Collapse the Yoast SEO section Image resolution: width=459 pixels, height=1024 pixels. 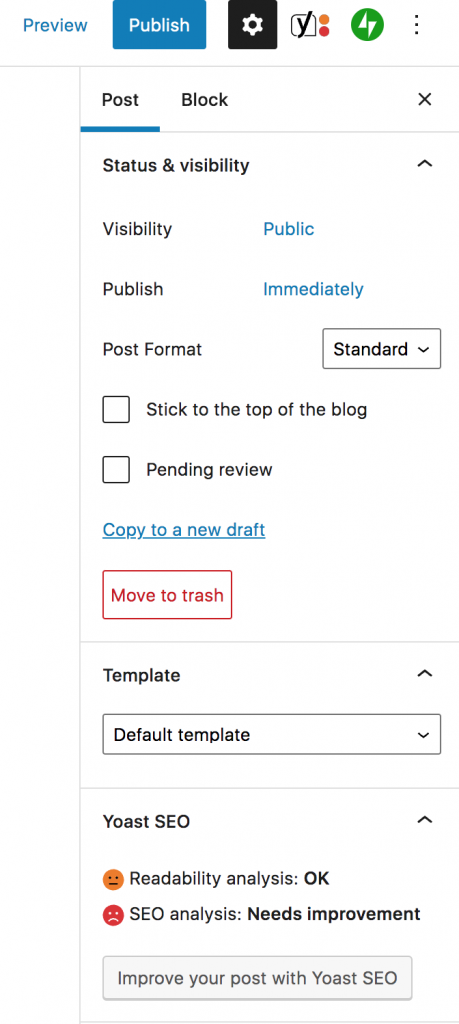(424, 820)
